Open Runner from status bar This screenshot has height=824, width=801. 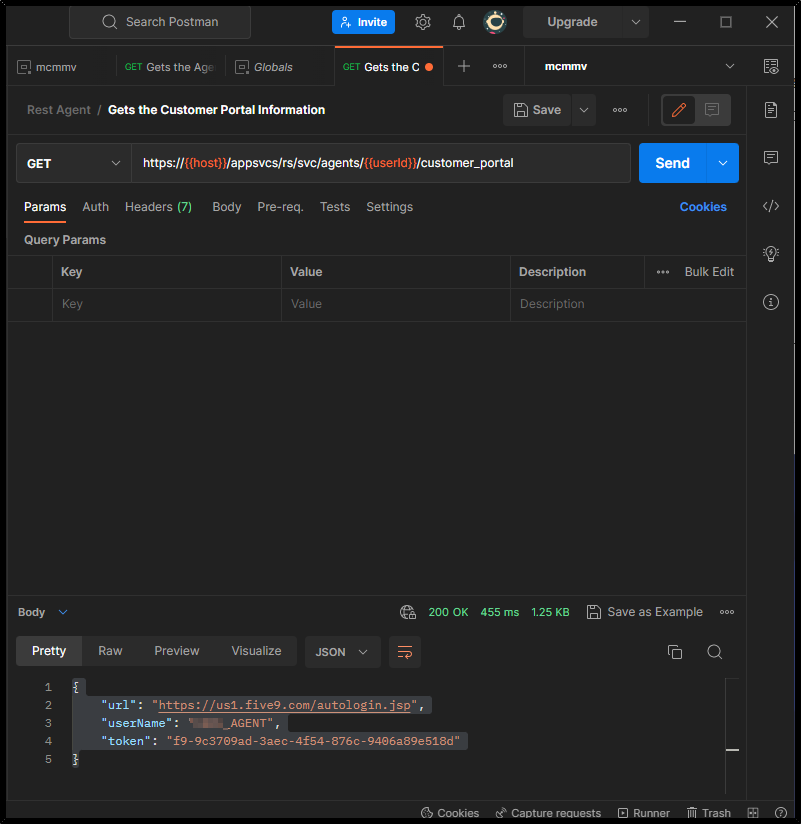pos(644,812)
